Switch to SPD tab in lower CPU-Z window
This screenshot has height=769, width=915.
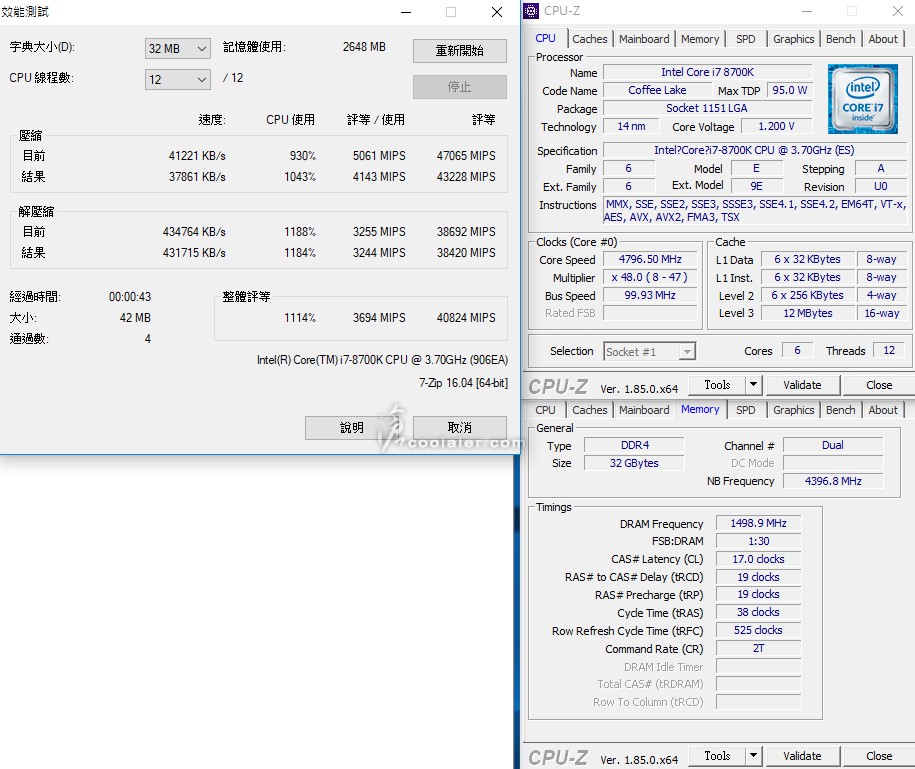click(x=746, y=410)
